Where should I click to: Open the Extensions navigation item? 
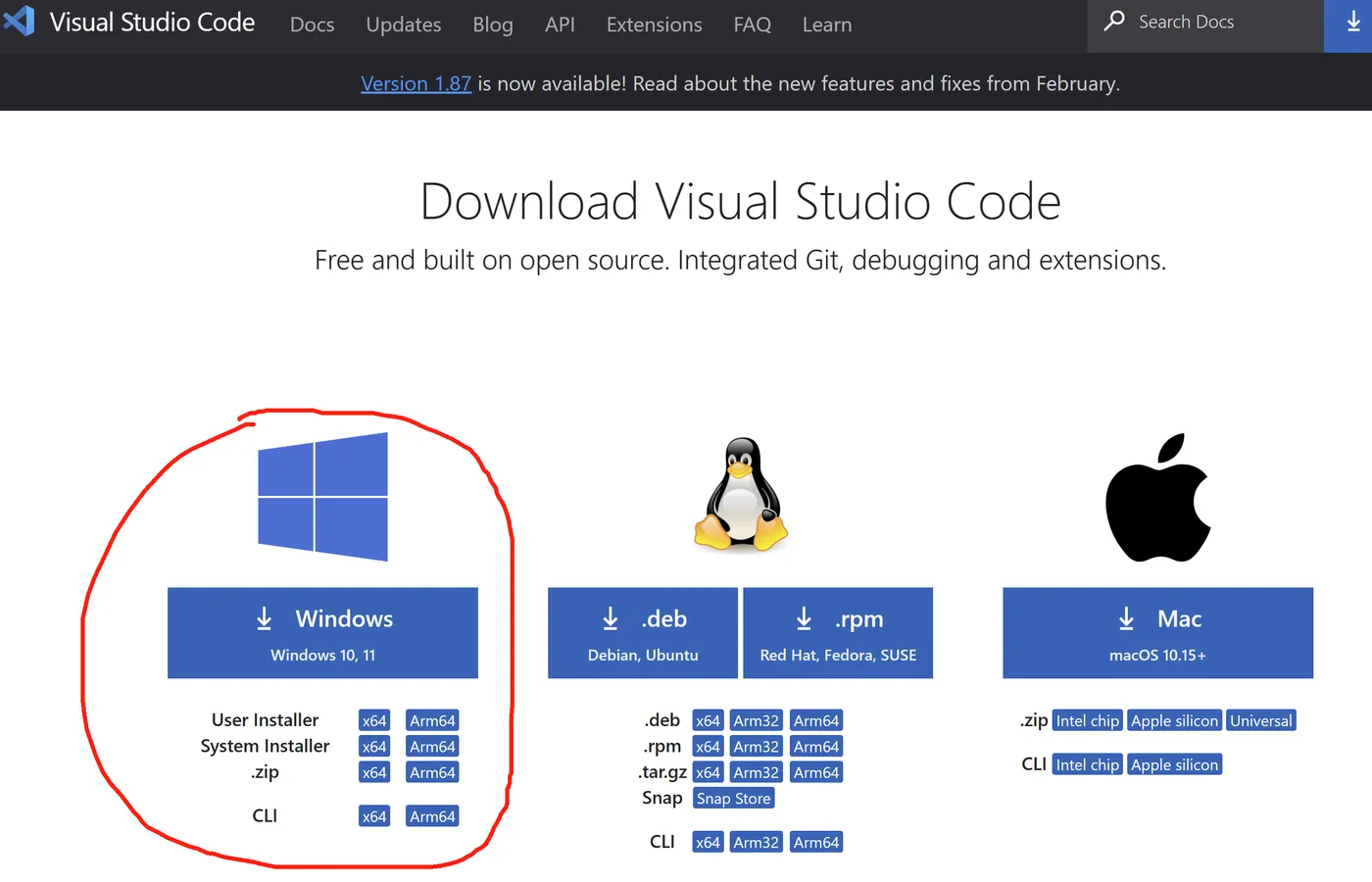click(654, 24)
